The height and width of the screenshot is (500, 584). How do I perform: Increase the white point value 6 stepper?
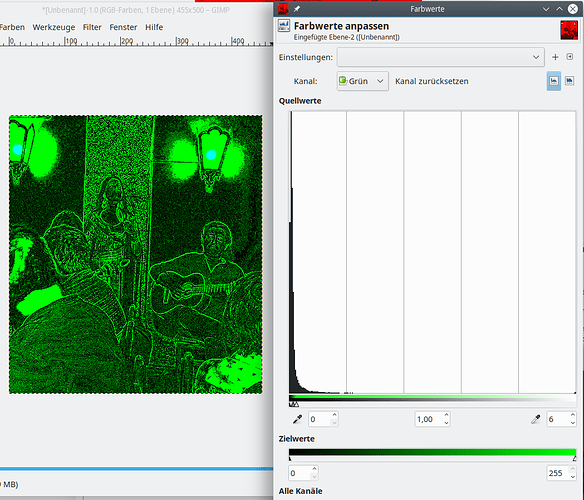pos(573,415)
